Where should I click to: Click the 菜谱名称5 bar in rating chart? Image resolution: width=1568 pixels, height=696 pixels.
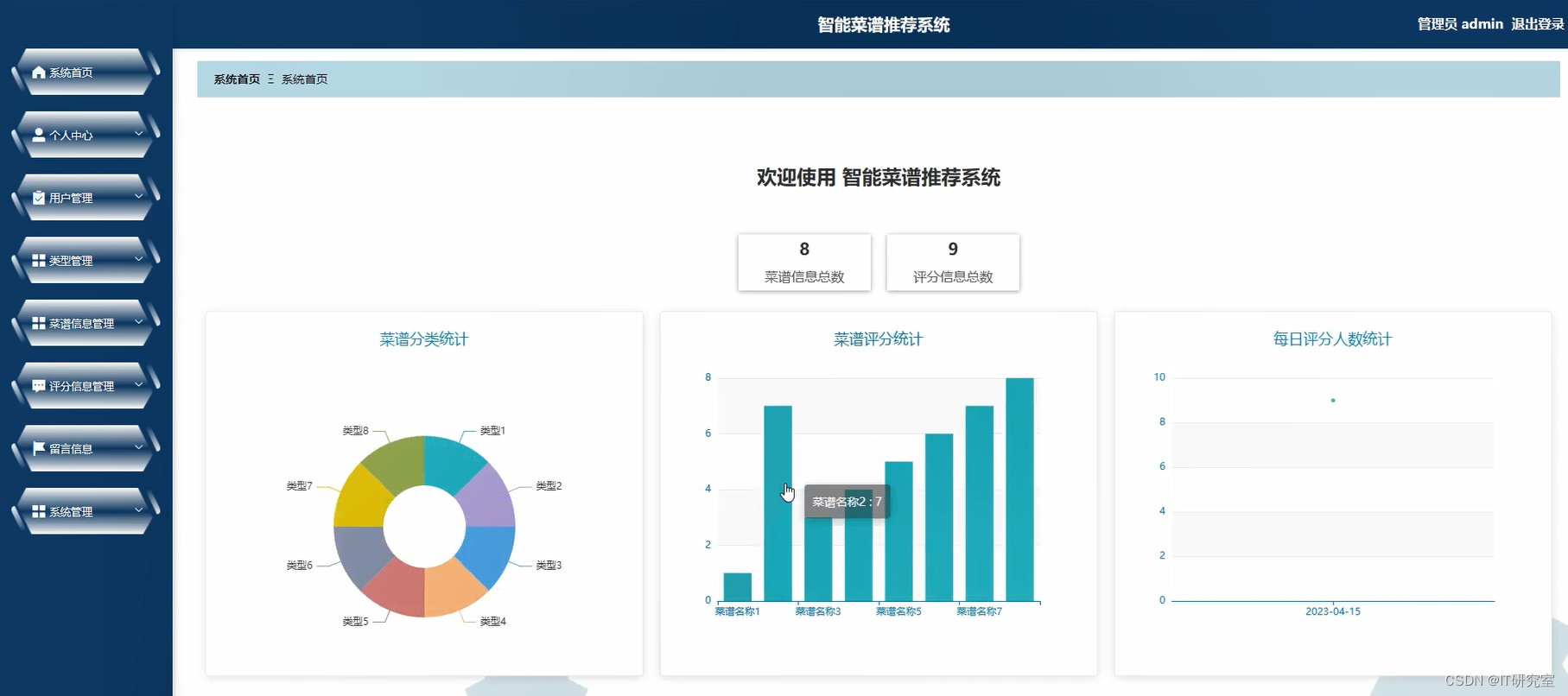click(x=898, y=531)
